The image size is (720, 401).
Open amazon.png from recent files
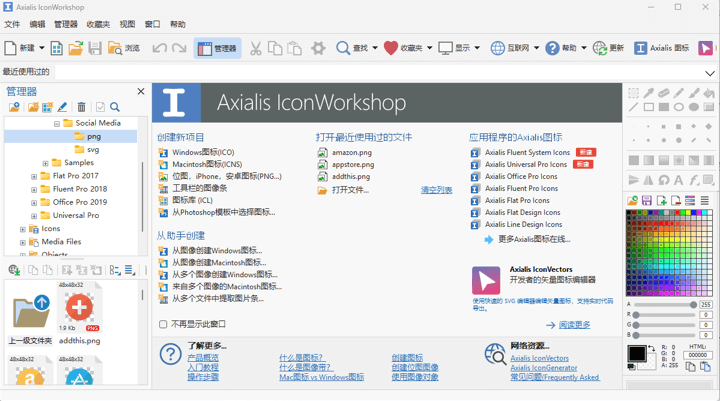pyautogui.click(x=353, y=152)
